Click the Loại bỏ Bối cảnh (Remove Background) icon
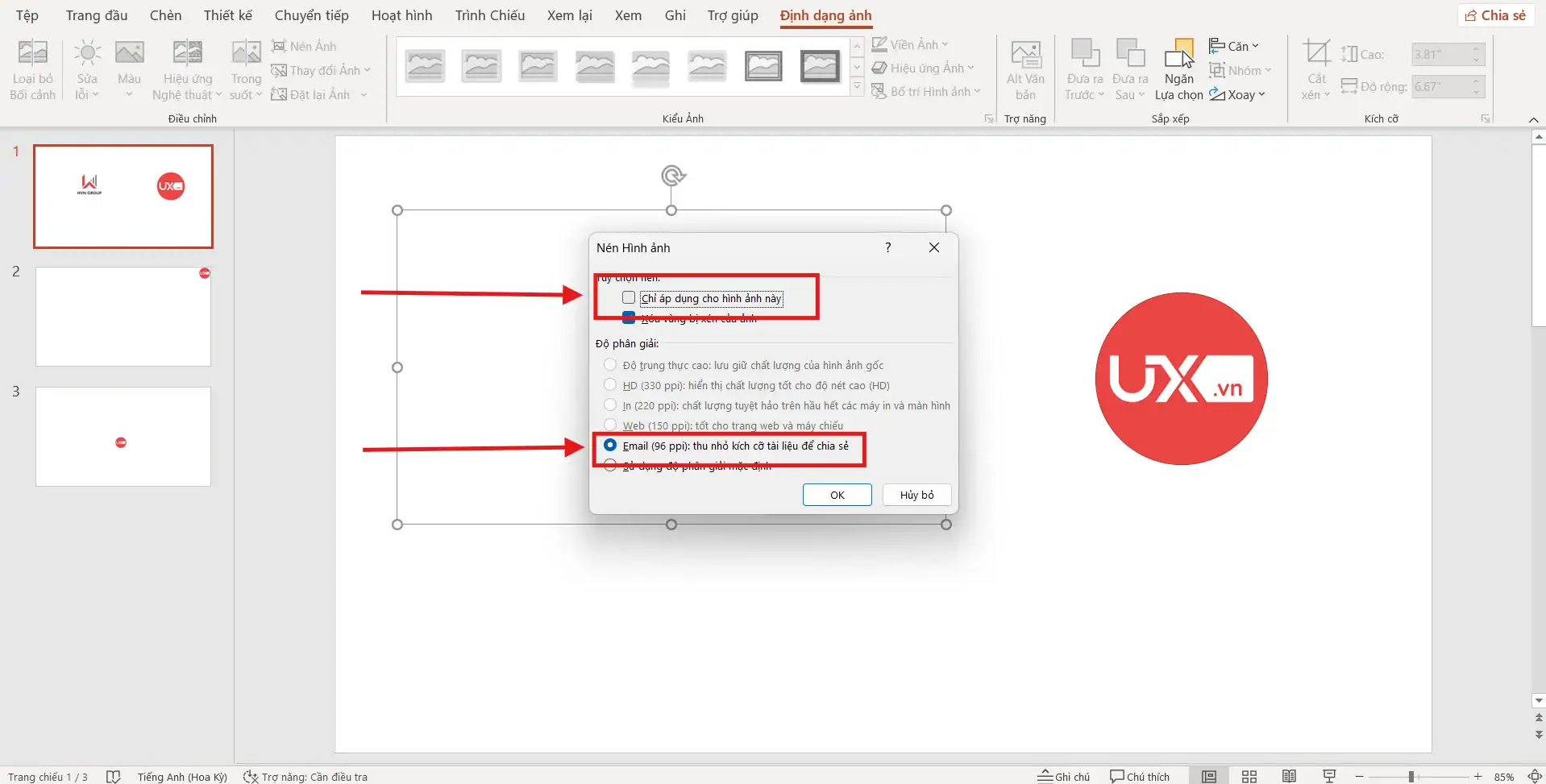This screenshot has height=784, width=1546. (x=32, y=70)
